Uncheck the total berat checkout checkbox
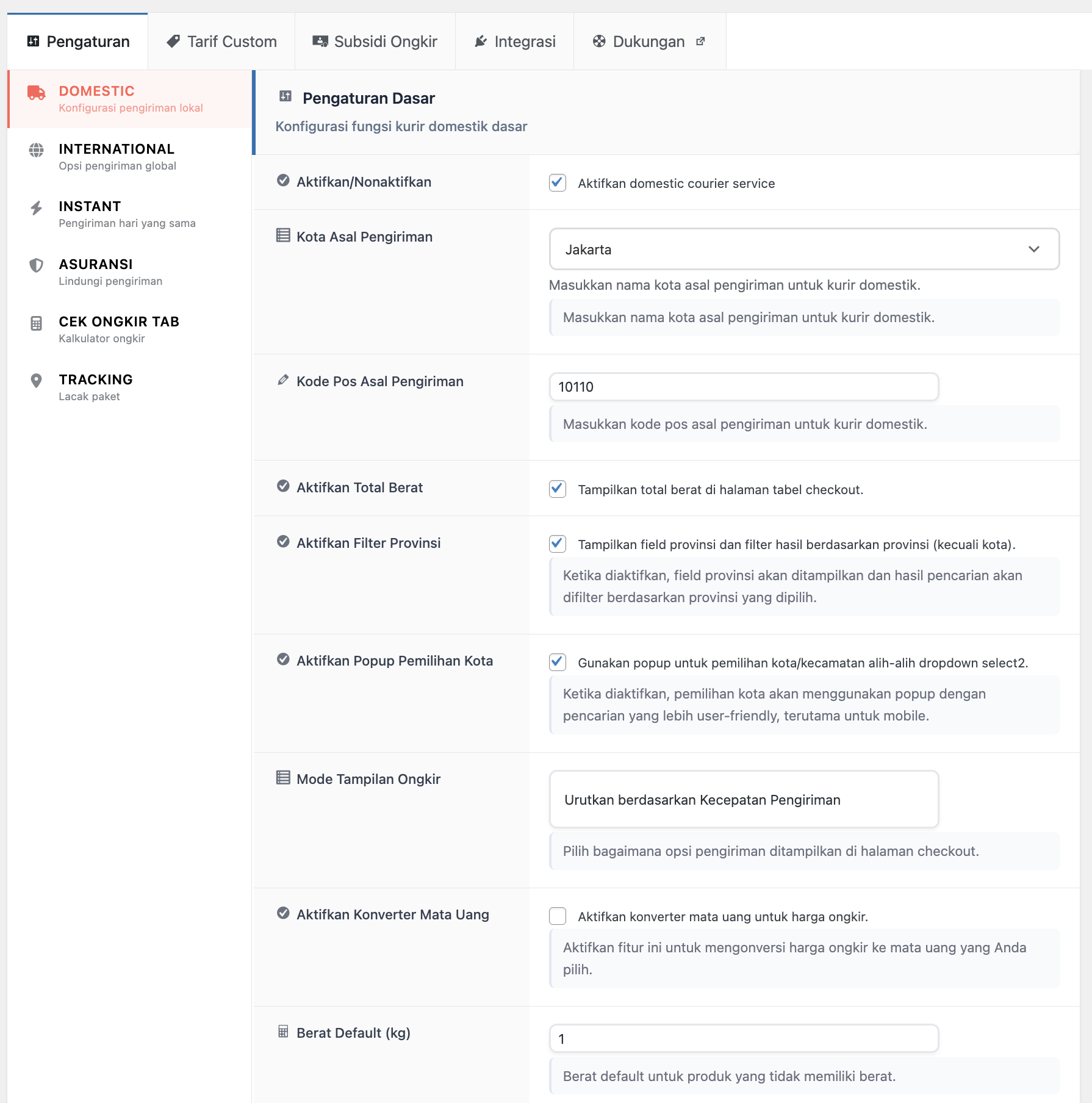Screen dimensions: 1092x1103 click(x=558, y=489)
